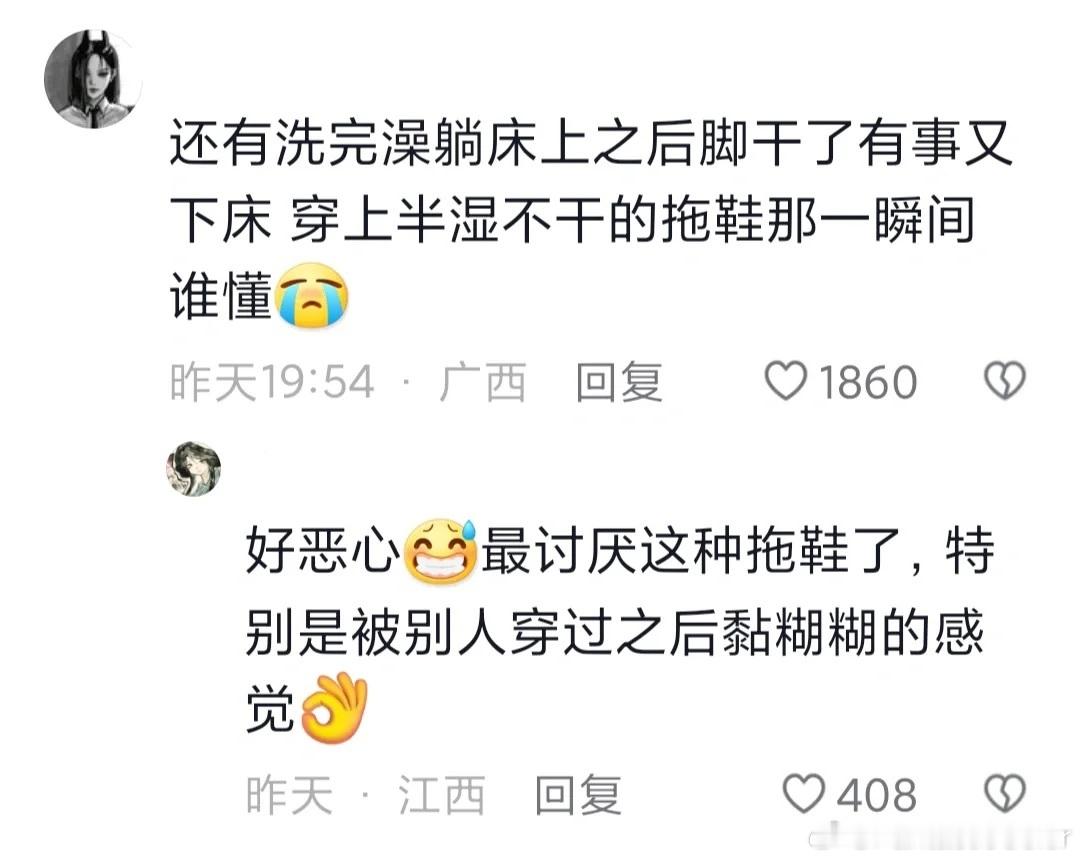The width and height of the screenshot is (1080, 860).
Task: Open the first commenter's avatar profile
Action: pos(93,78)
